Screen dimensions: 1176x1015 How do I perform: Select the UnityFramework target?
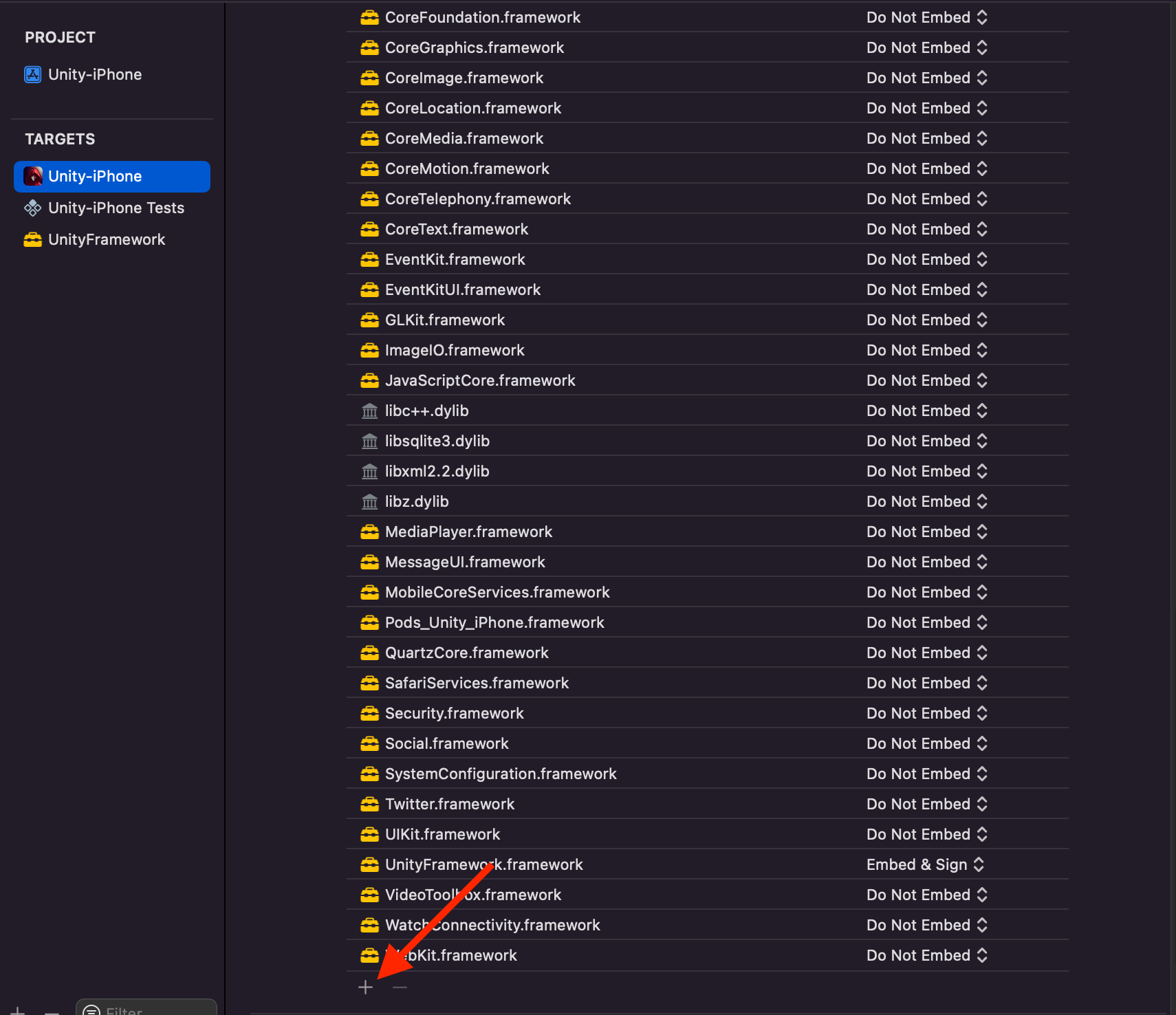coord(106,239)
